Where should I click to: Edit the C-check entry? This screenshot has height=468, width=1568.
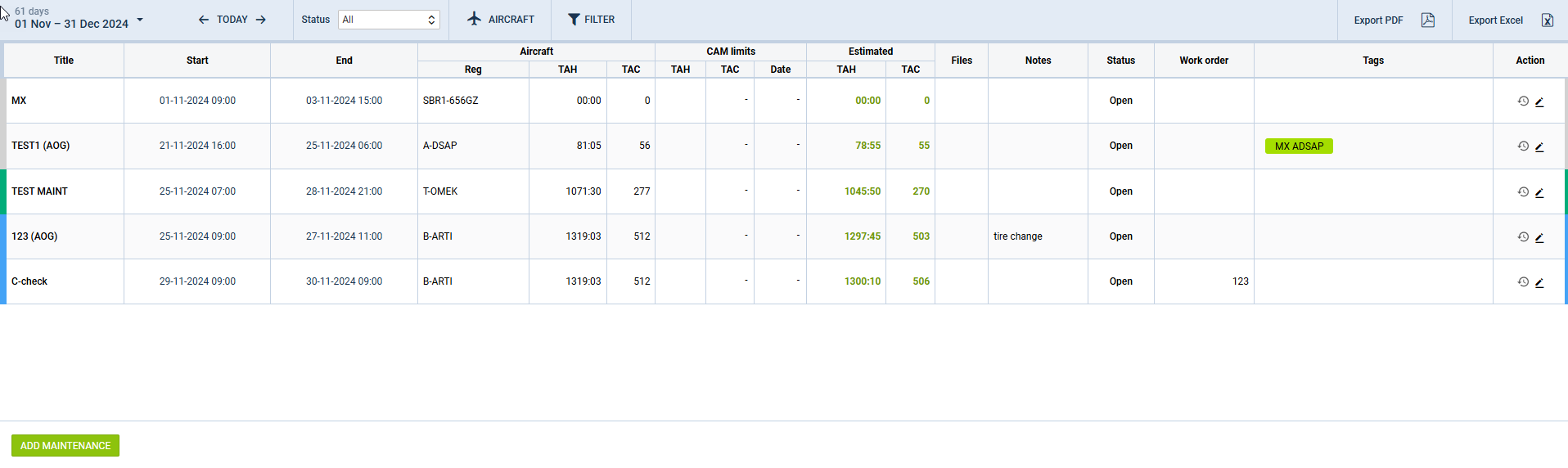pos(1539,282)
